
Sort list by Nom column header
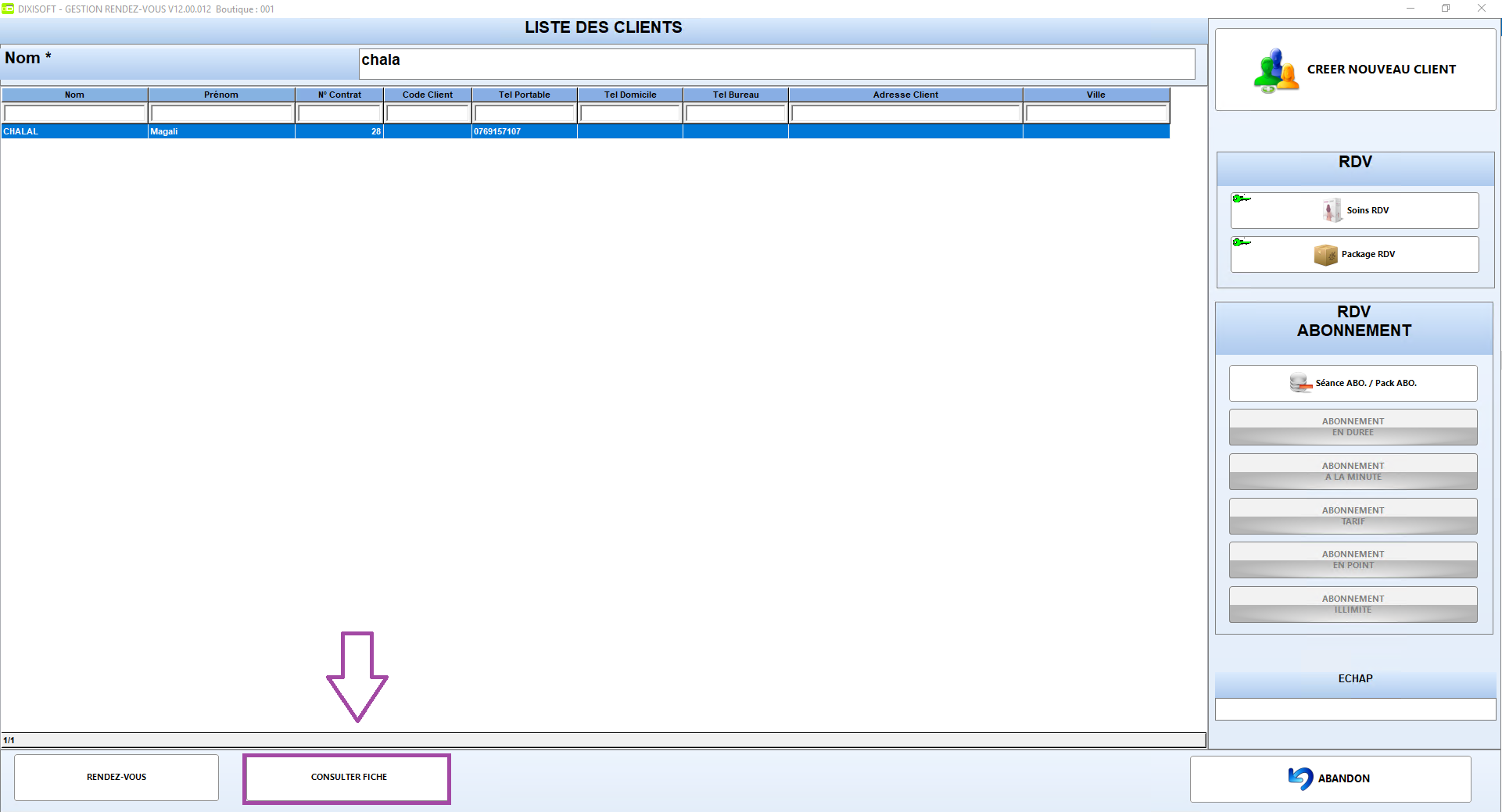[74, 95]
